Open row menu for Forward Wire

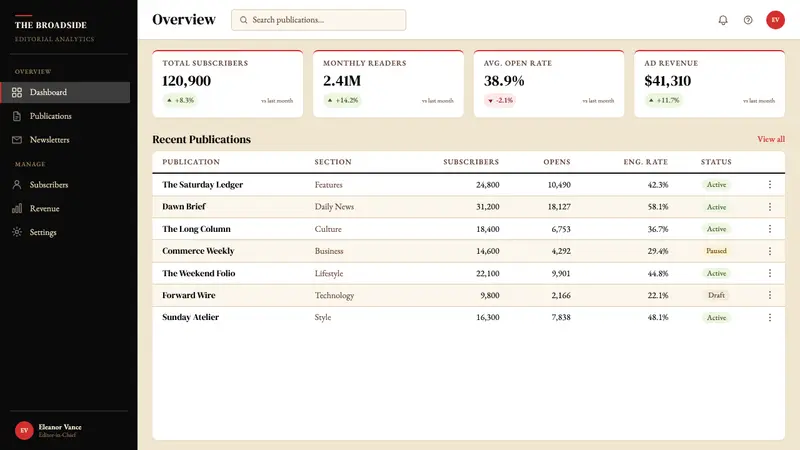click(x=770, y=295)
